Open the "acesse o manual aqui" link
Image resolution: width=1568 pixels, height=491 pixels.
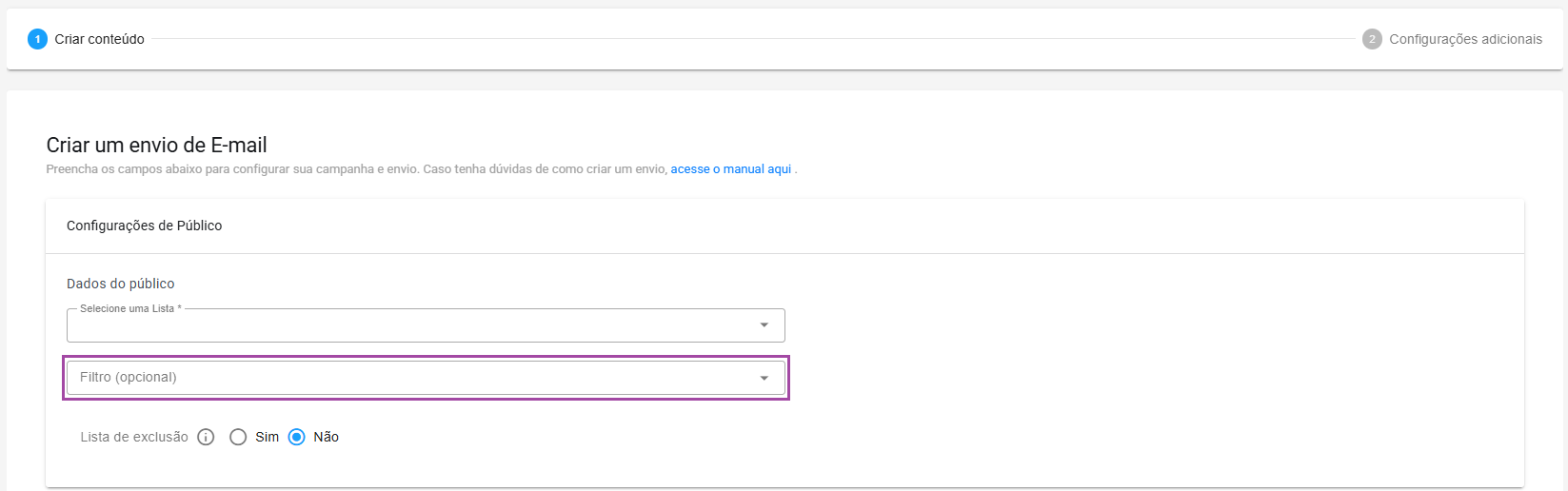730,169
